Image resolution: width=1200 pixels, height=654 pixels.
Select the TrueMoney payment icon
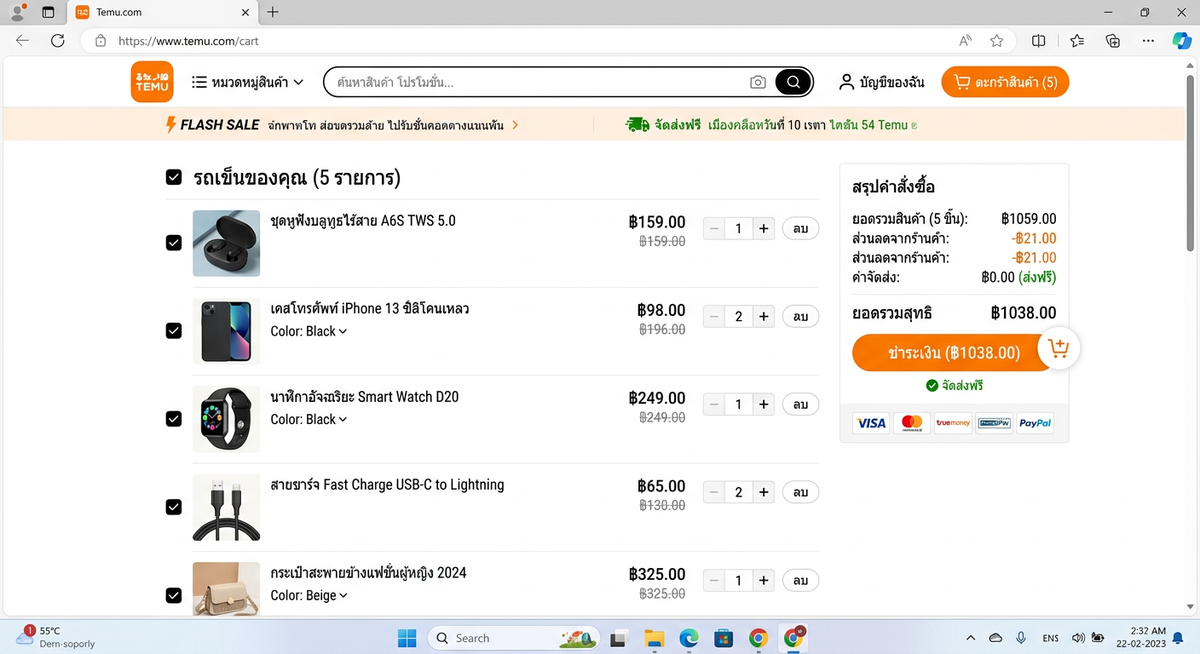coord(953,423)
